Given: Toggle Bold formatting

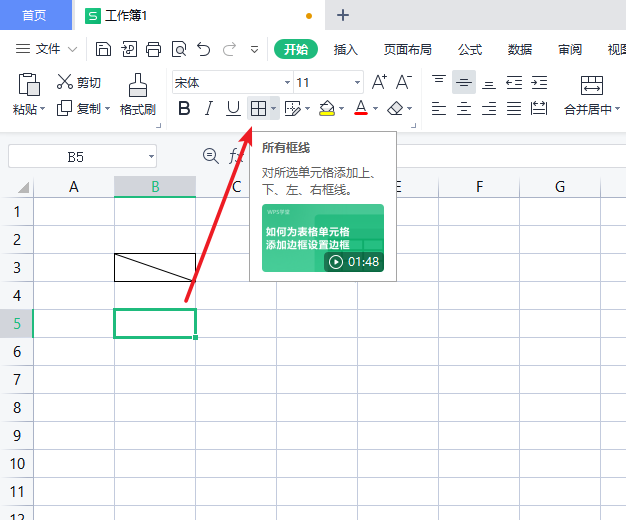Looking at the screenshot, I should pyautogui.click(x=183, y=108).
